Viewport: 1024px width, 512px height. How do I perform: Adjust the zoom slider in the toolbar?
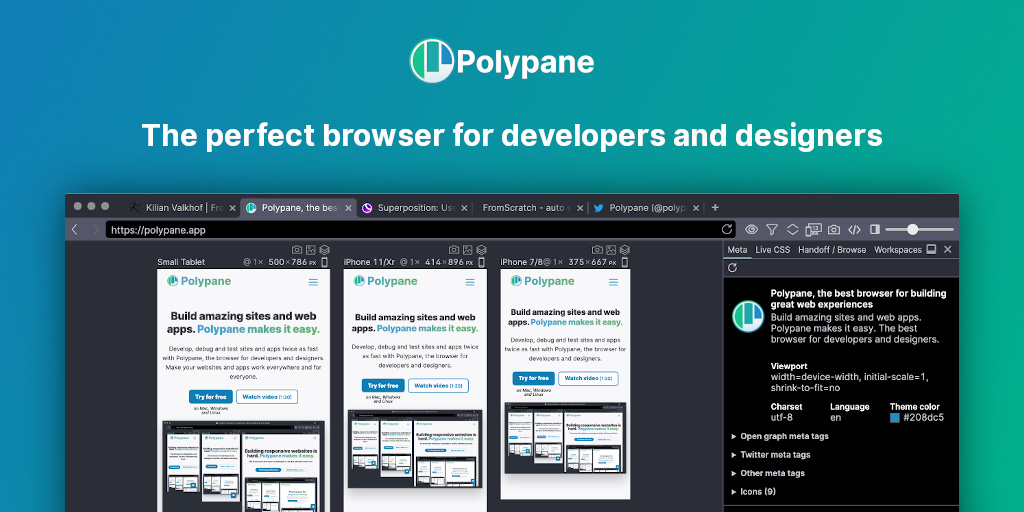click(920, 229)
